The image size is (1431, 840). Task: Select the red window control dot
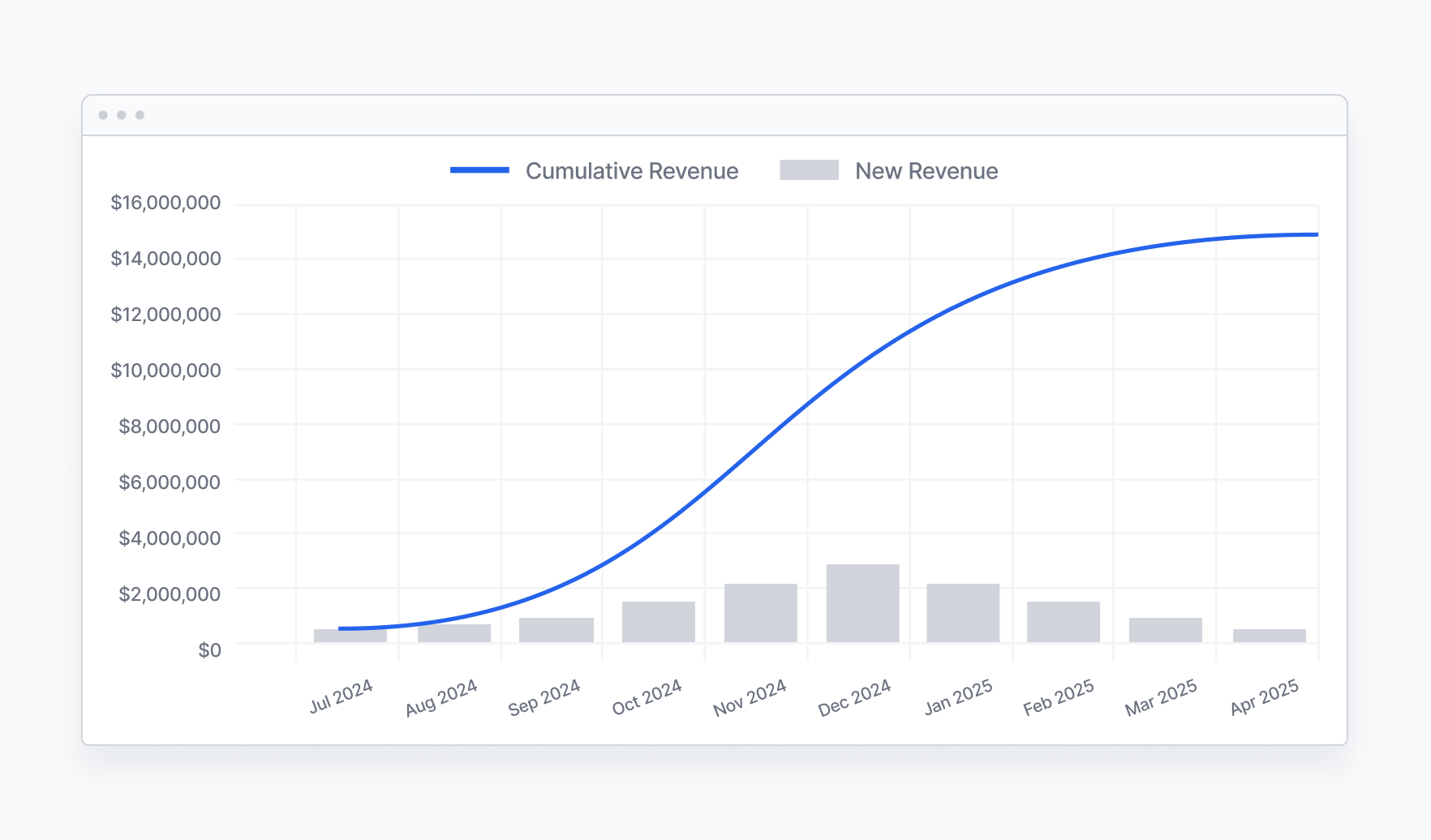coord(101,114)
